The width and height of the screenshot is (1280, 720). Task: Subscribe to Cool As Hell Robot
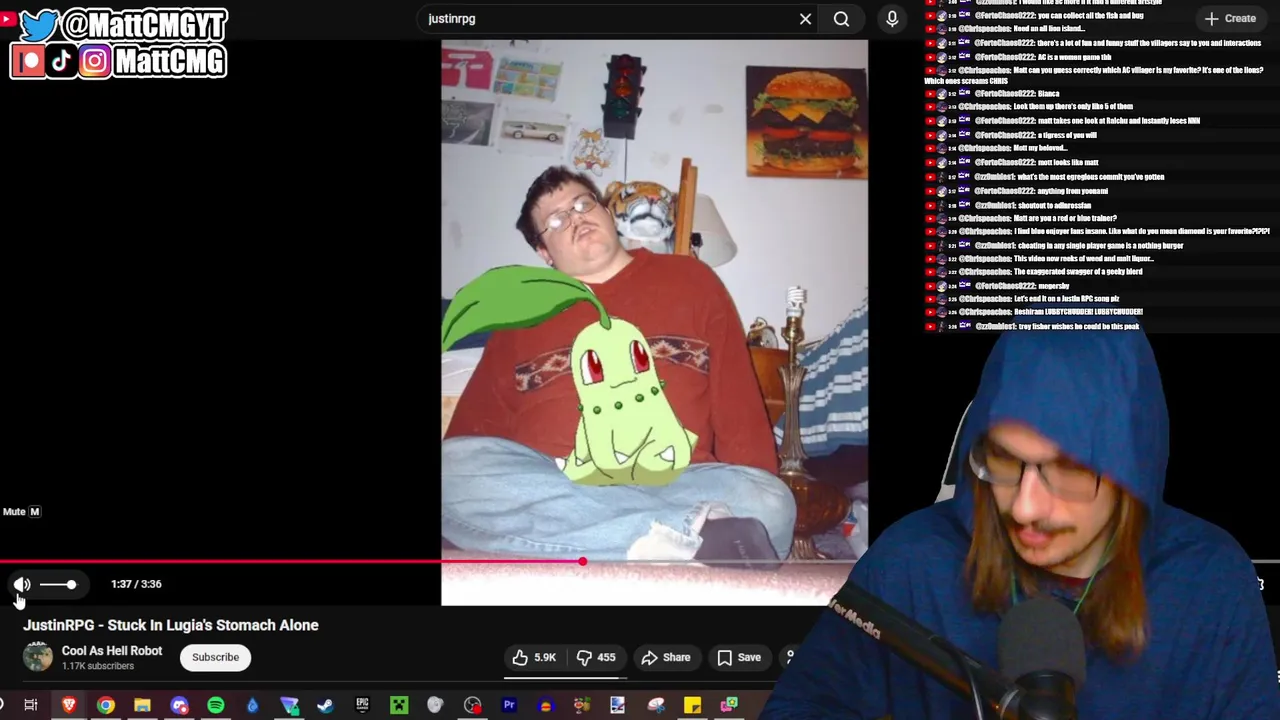(x=215, y=657)
